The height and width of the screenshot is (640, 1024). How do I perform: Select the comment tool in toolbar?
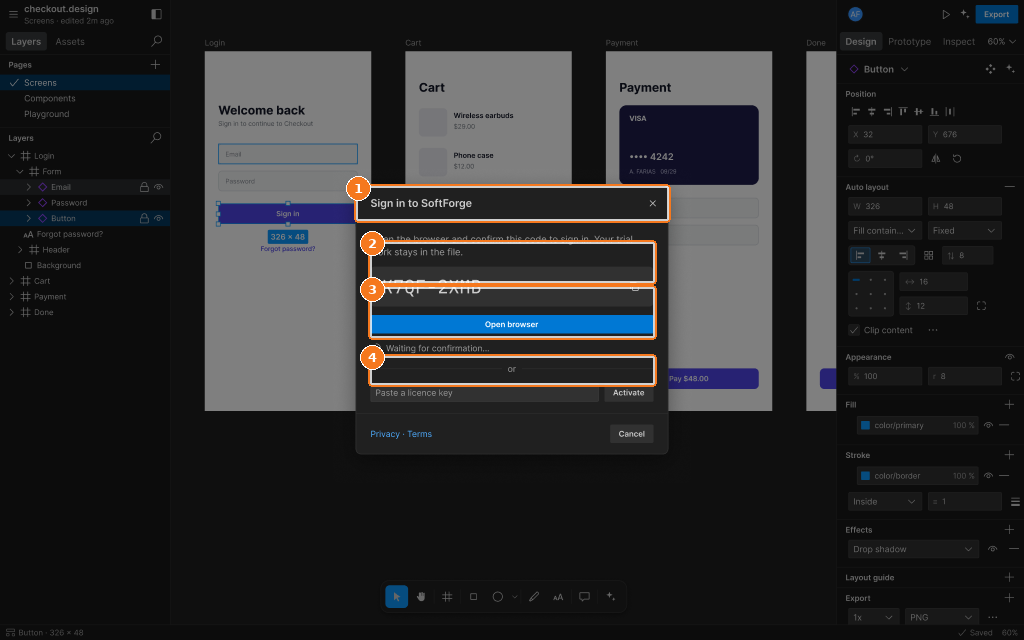click(x=584, y=596)
